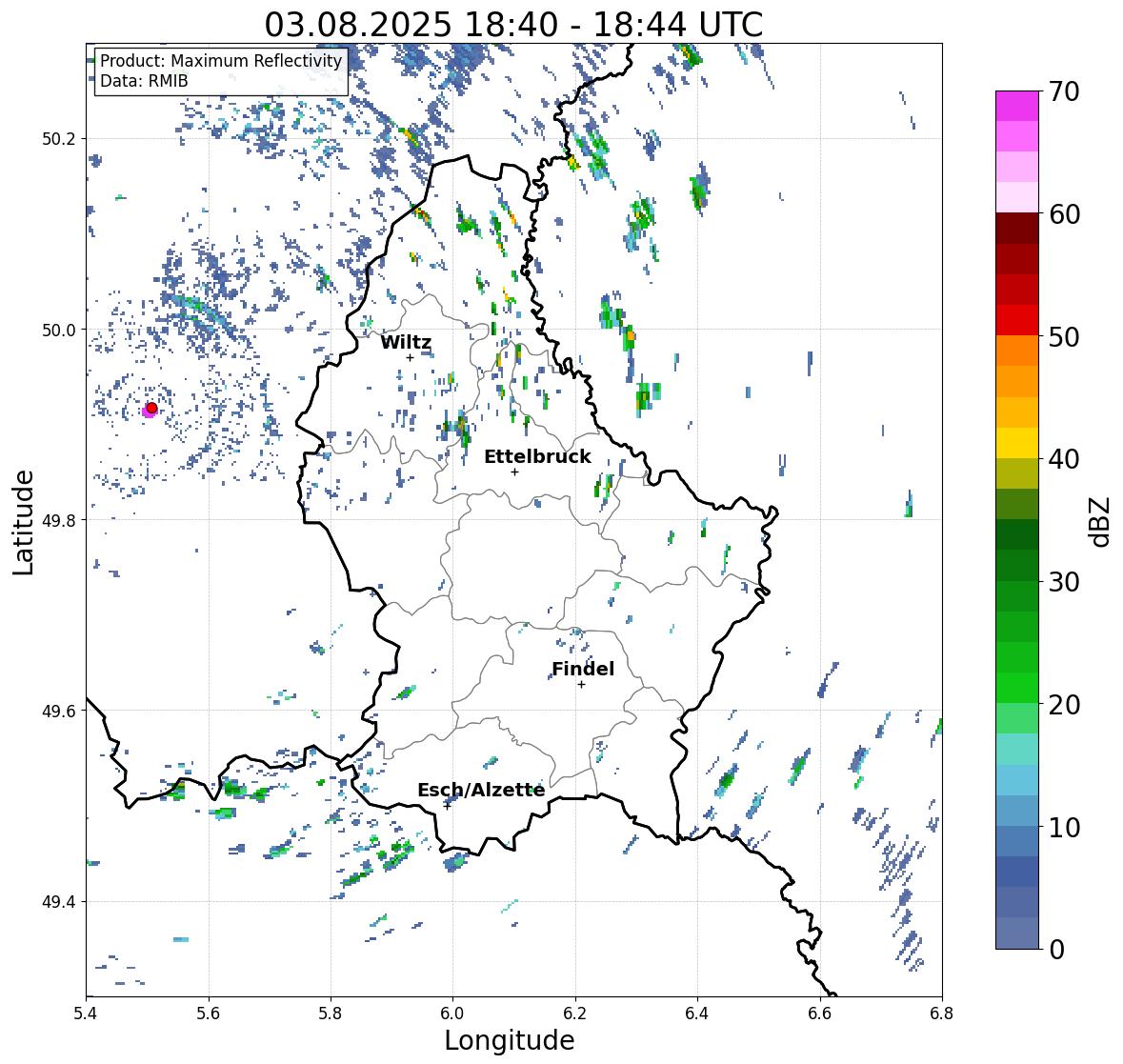The height and width of the screenshot is (1064, 1123).
Task: Click the red dot marker near longitude 5.5
Action: pyautogui.click(x=151, y=408)
